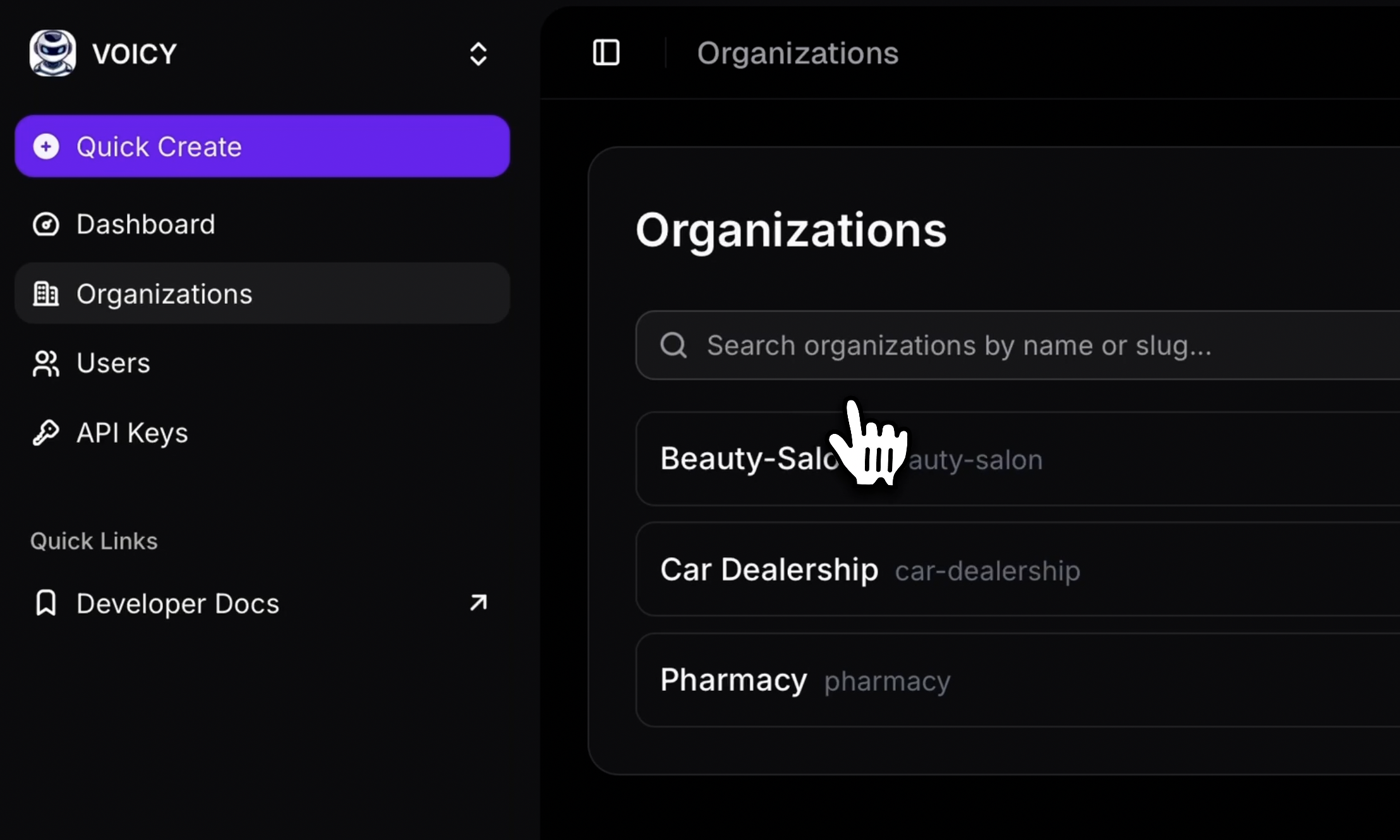Expand the workspace switcher chevron next to VOICY

point(478,53)
